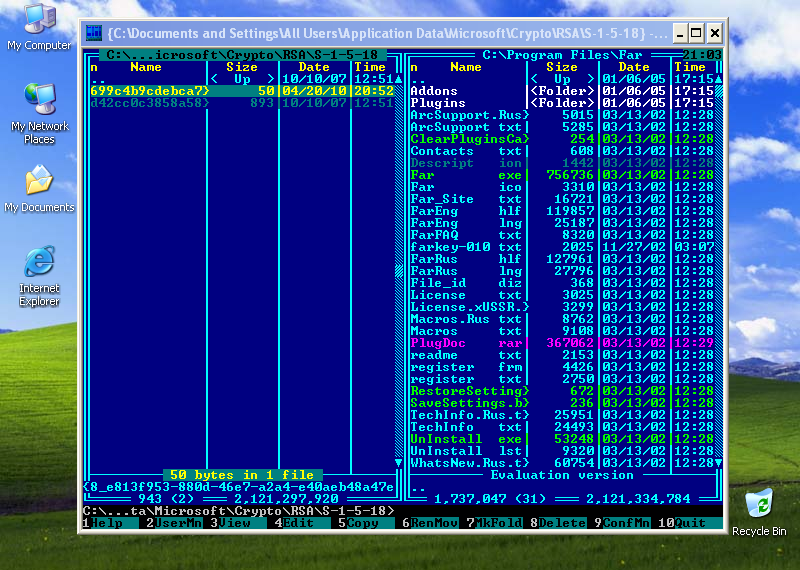
Task: Select Far_Site txt file
Action: click(x=562, y=199)
